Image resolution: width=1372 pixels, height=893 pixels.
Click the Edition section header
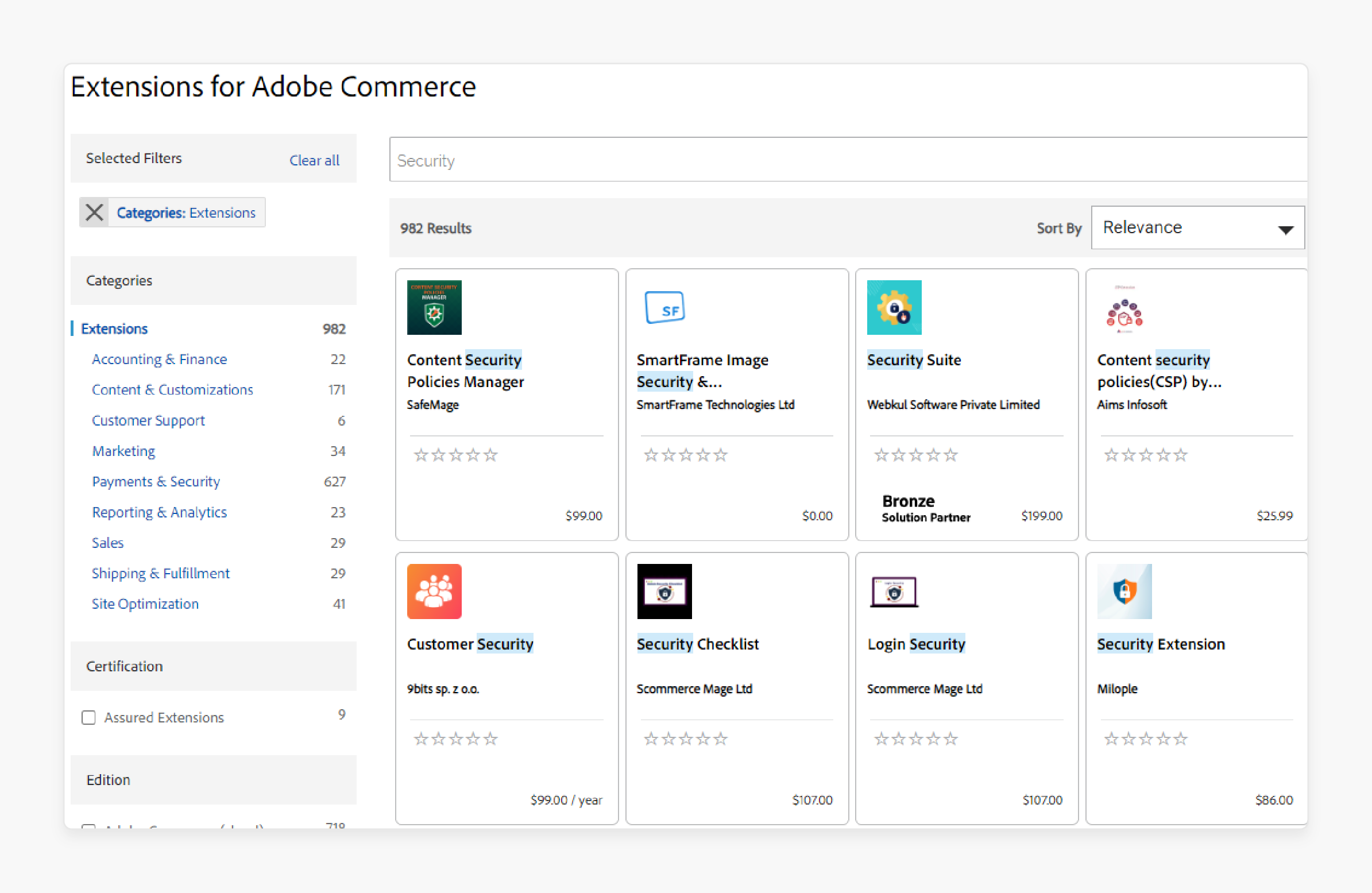pos(213,780)
